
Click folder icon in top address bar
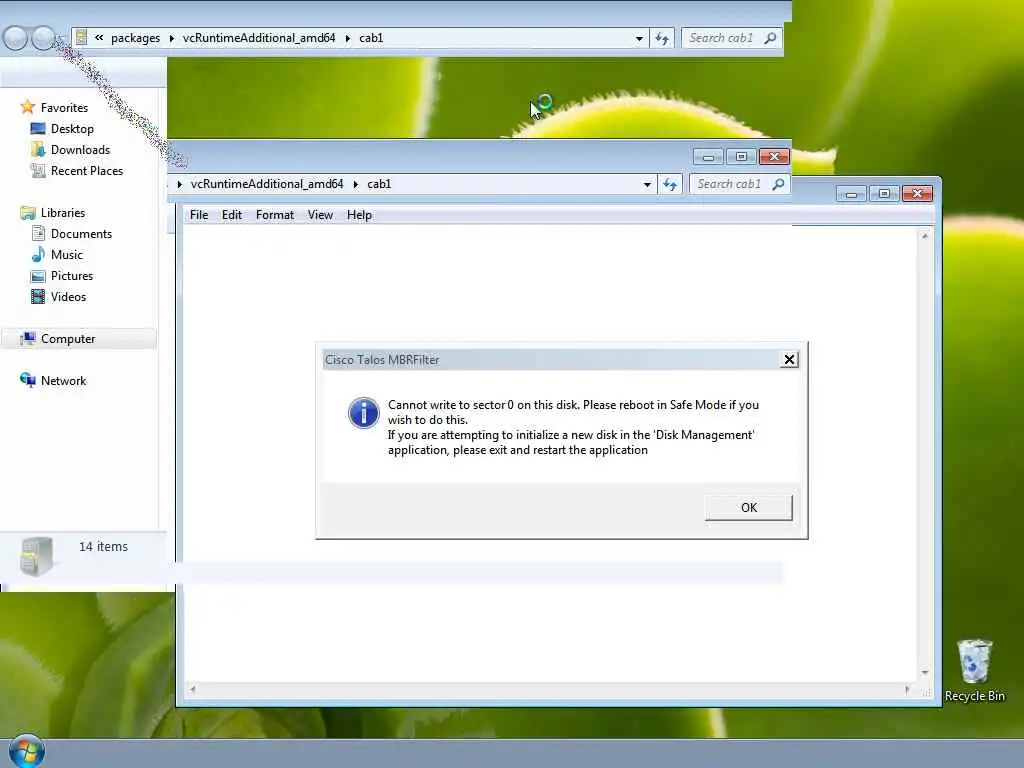[81, 37]
